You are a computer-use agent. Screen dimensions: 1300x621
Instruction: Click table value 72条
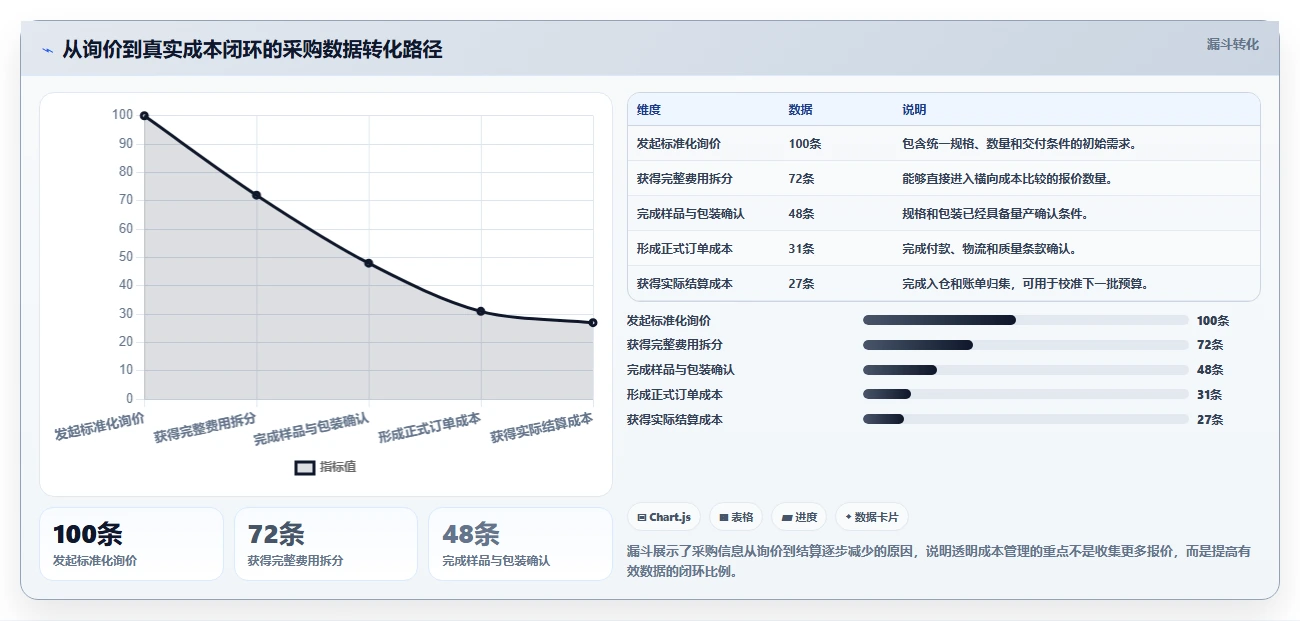tap(802, 179)
